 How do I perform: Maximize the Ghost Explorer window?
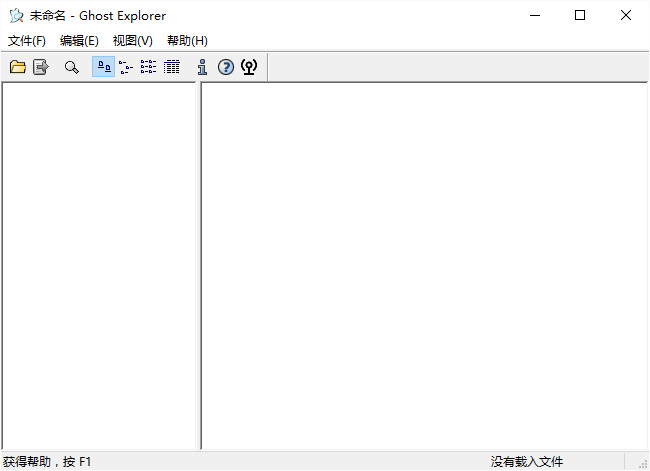(580, 15)
